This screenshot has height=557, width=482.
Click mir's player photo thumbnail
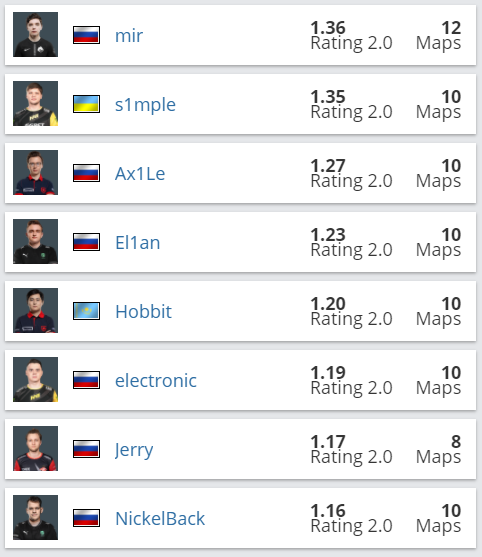pos(36,34)
